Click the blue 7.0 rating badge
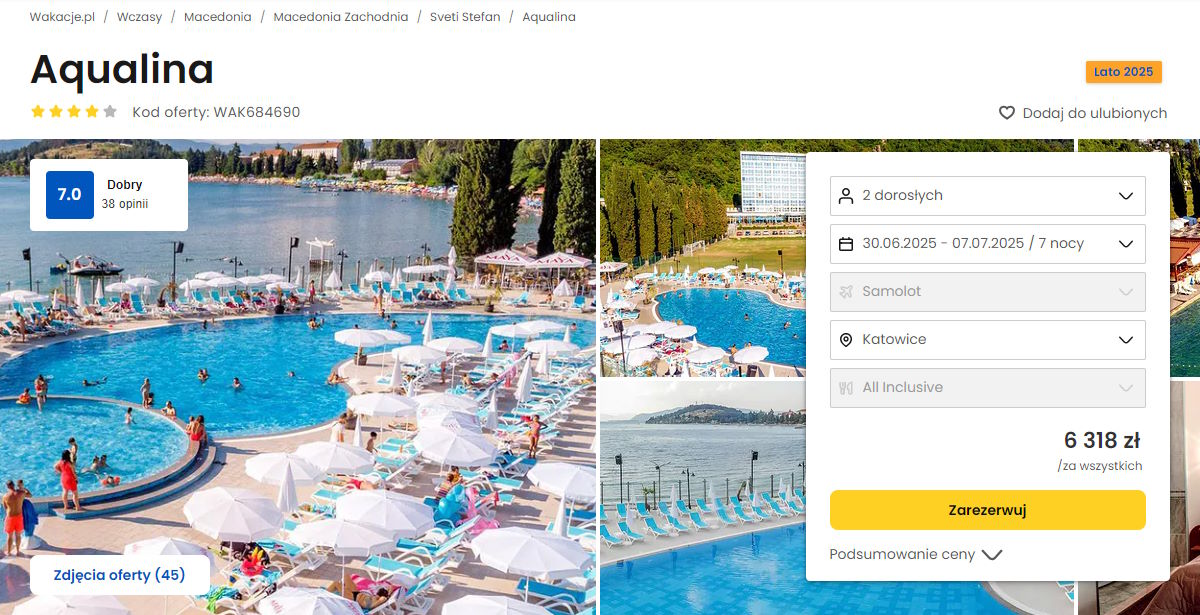The width and height of the screenshot is (1200, 615). (70, 194)
